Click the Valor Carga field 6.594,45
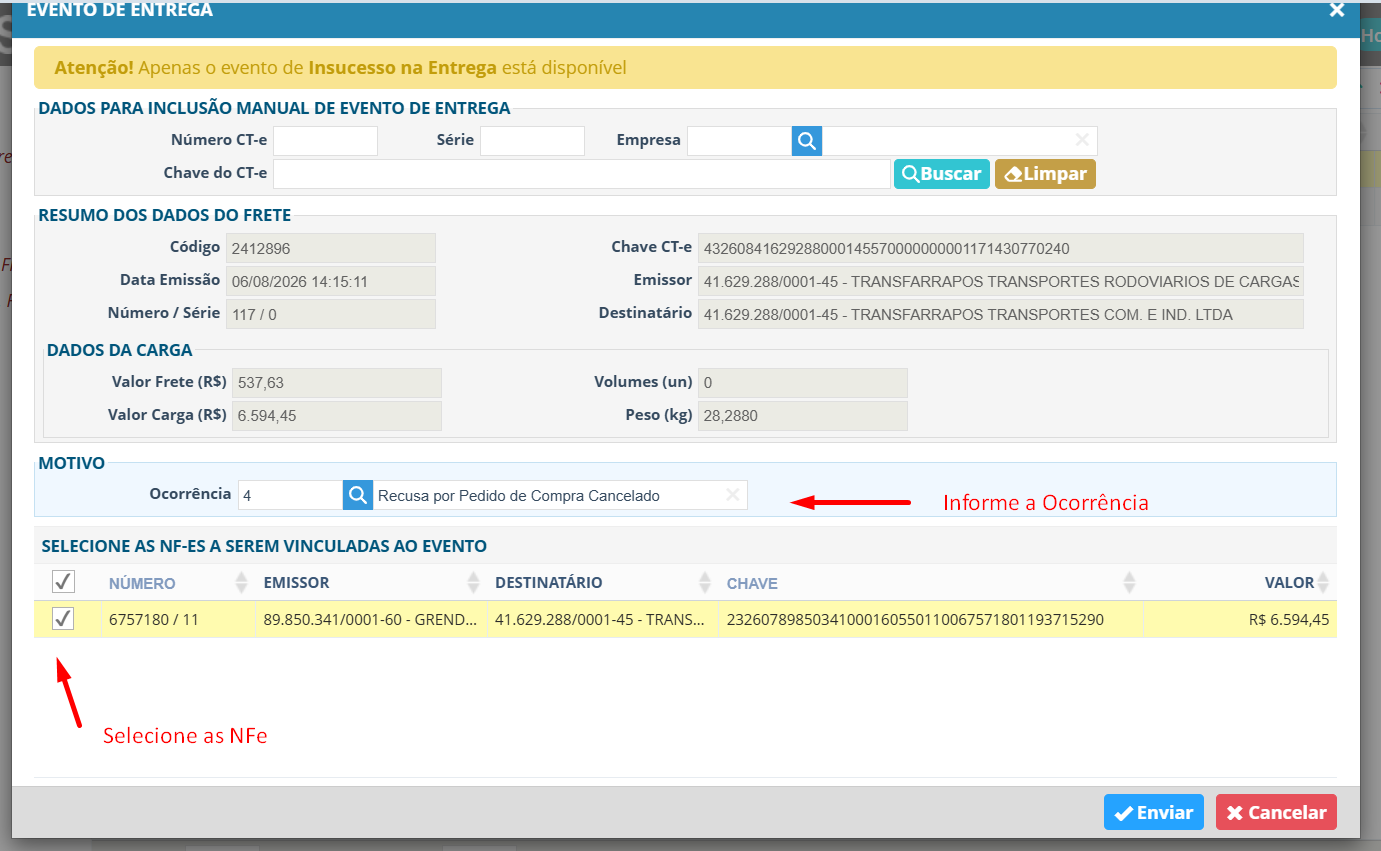Image resolution: width=1381 pixels, height=851 pixels. (336, 416)
